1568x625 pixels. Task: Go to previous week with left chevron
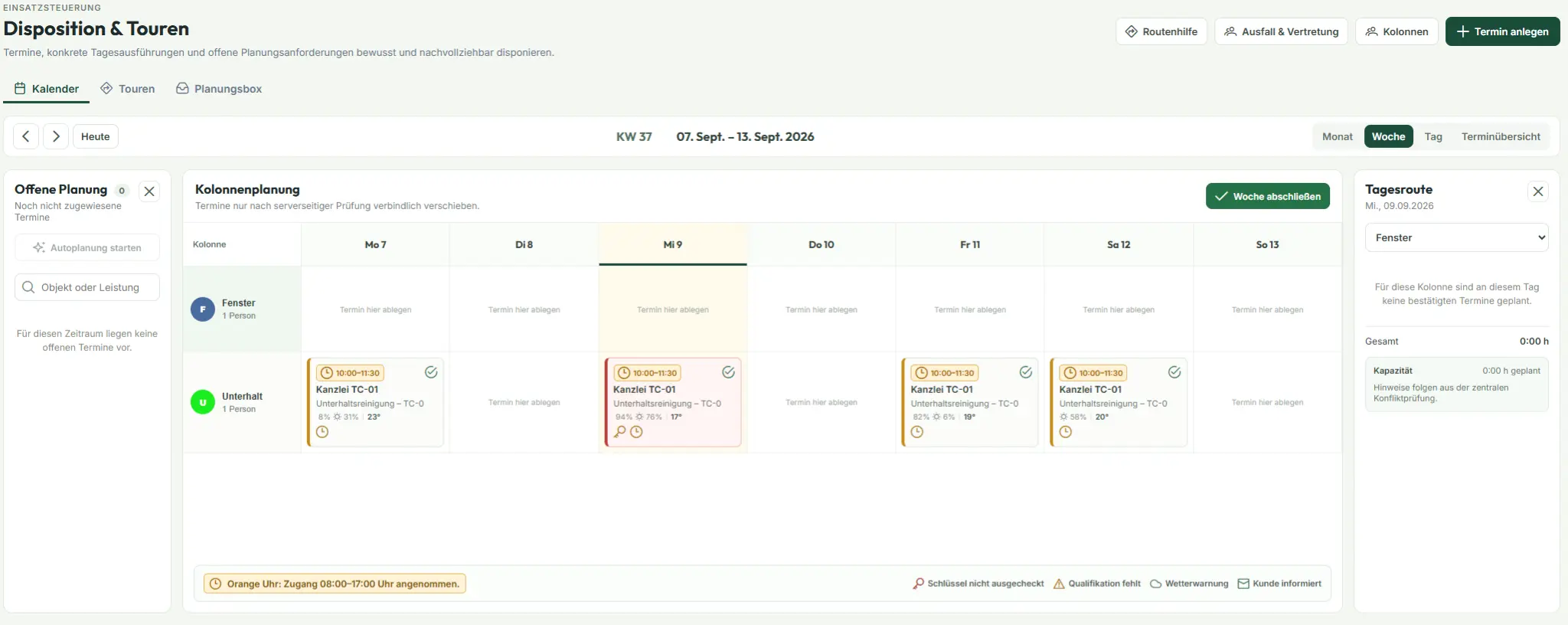[x=26, y=136]
